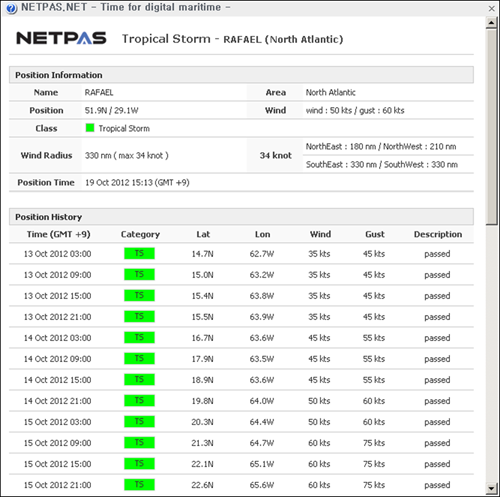This screenshot has height=497, width=500.
Task: Click longitude 64.7W cell
Action: (262, 443)
